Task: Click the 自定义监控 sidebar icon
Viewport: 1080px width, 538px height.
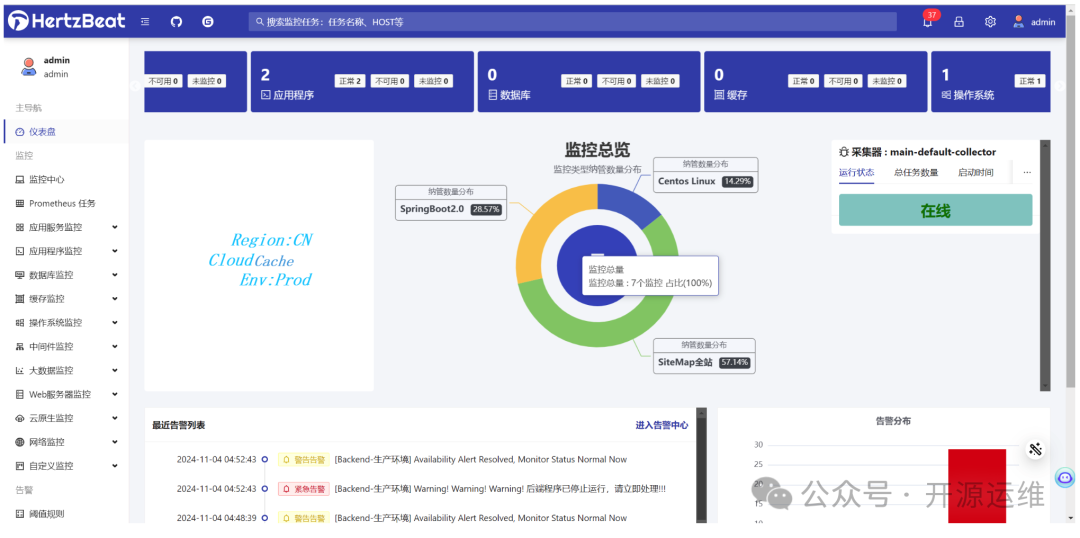Action: click(x=20, y=466)
